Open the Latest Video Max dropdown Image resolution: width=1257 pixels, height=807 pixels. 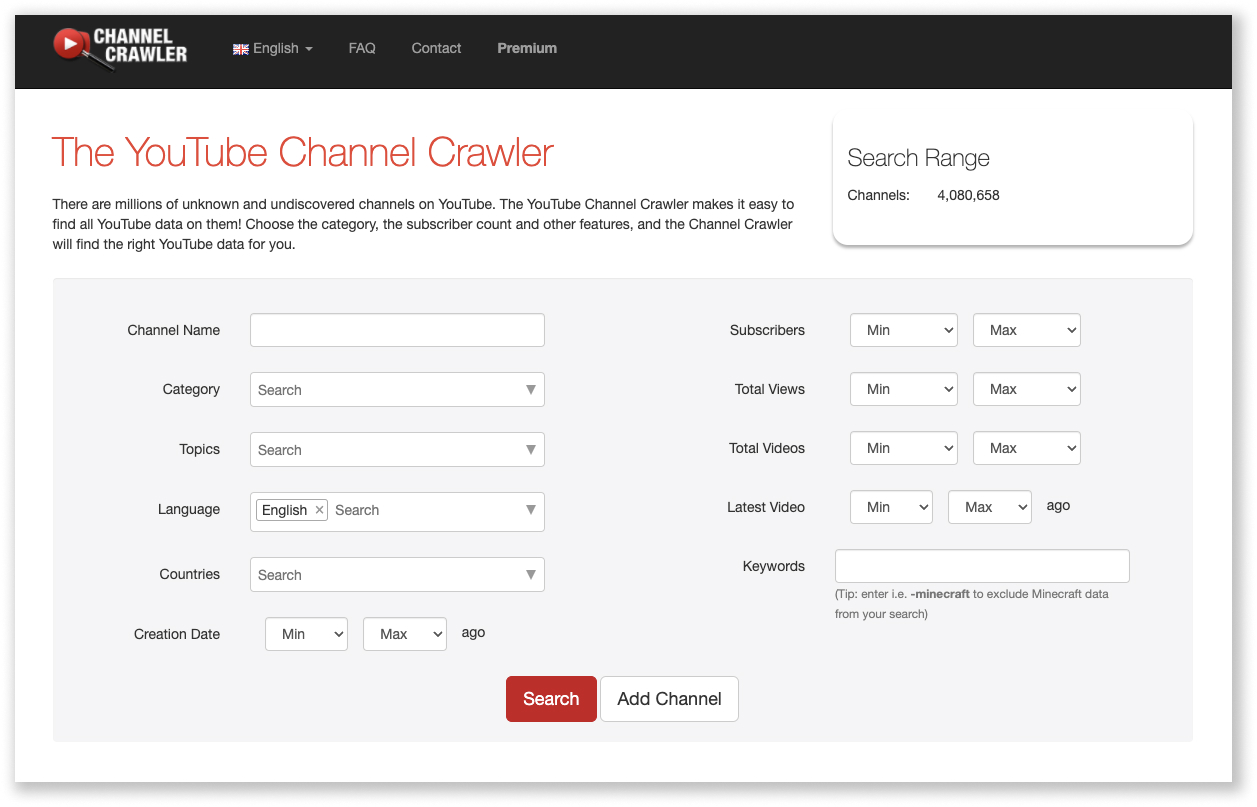pos(989,507)
